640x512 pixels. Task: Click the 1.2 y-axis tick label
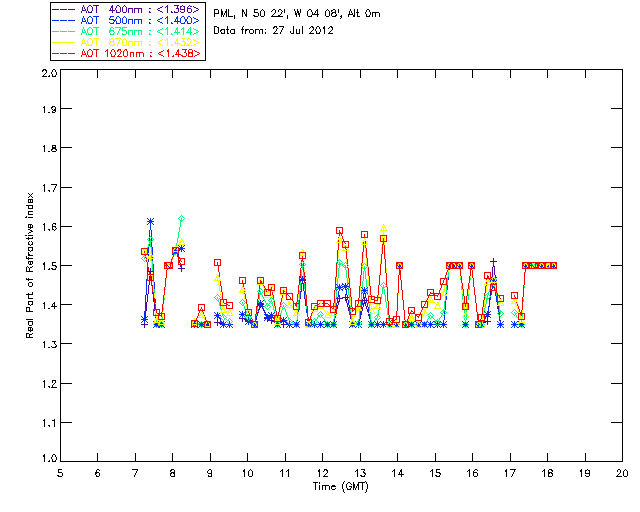(49, 384)
